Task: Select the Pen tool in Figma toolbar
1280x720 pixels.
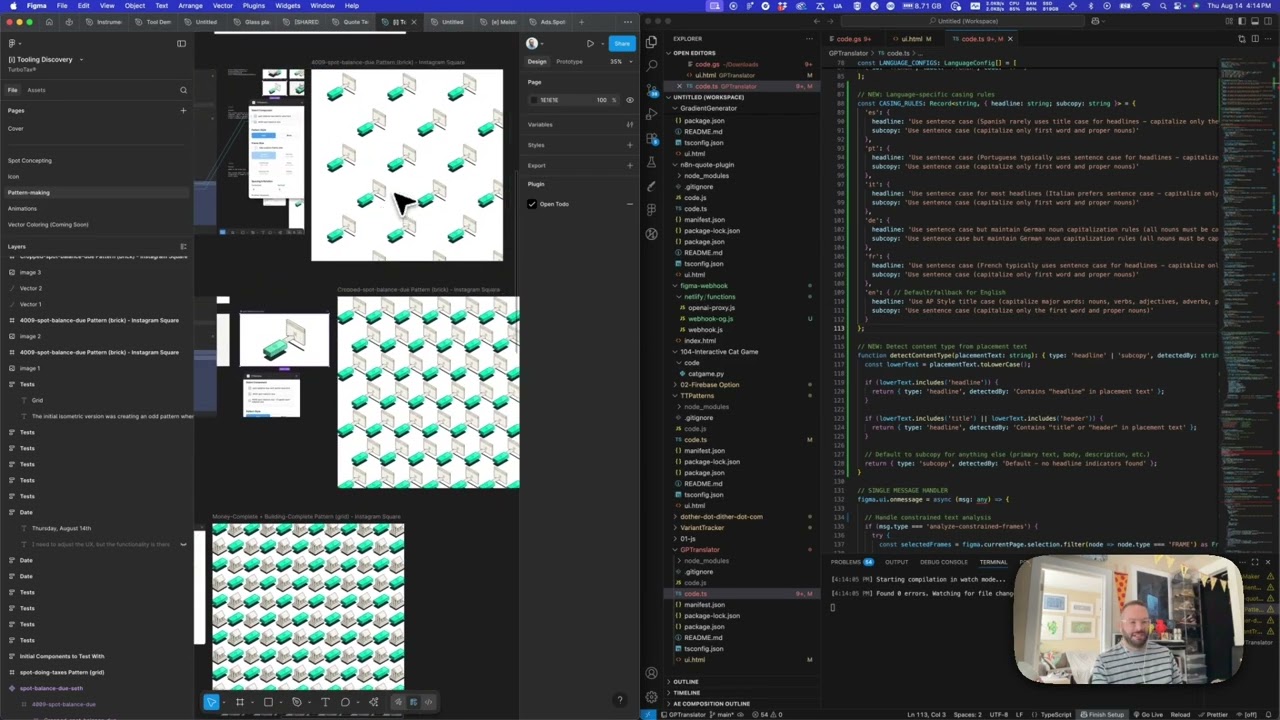Action: 296,702
